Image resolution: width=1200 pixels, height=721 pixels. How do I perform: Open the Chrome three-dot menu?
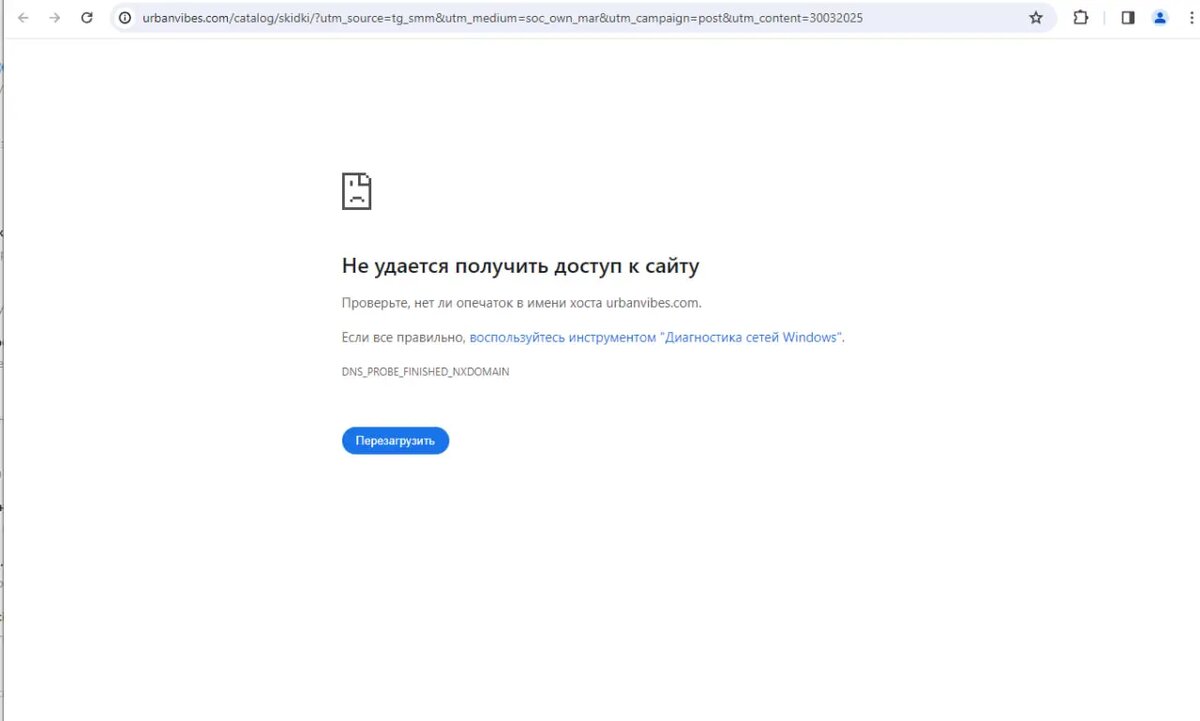(1192, 18)
